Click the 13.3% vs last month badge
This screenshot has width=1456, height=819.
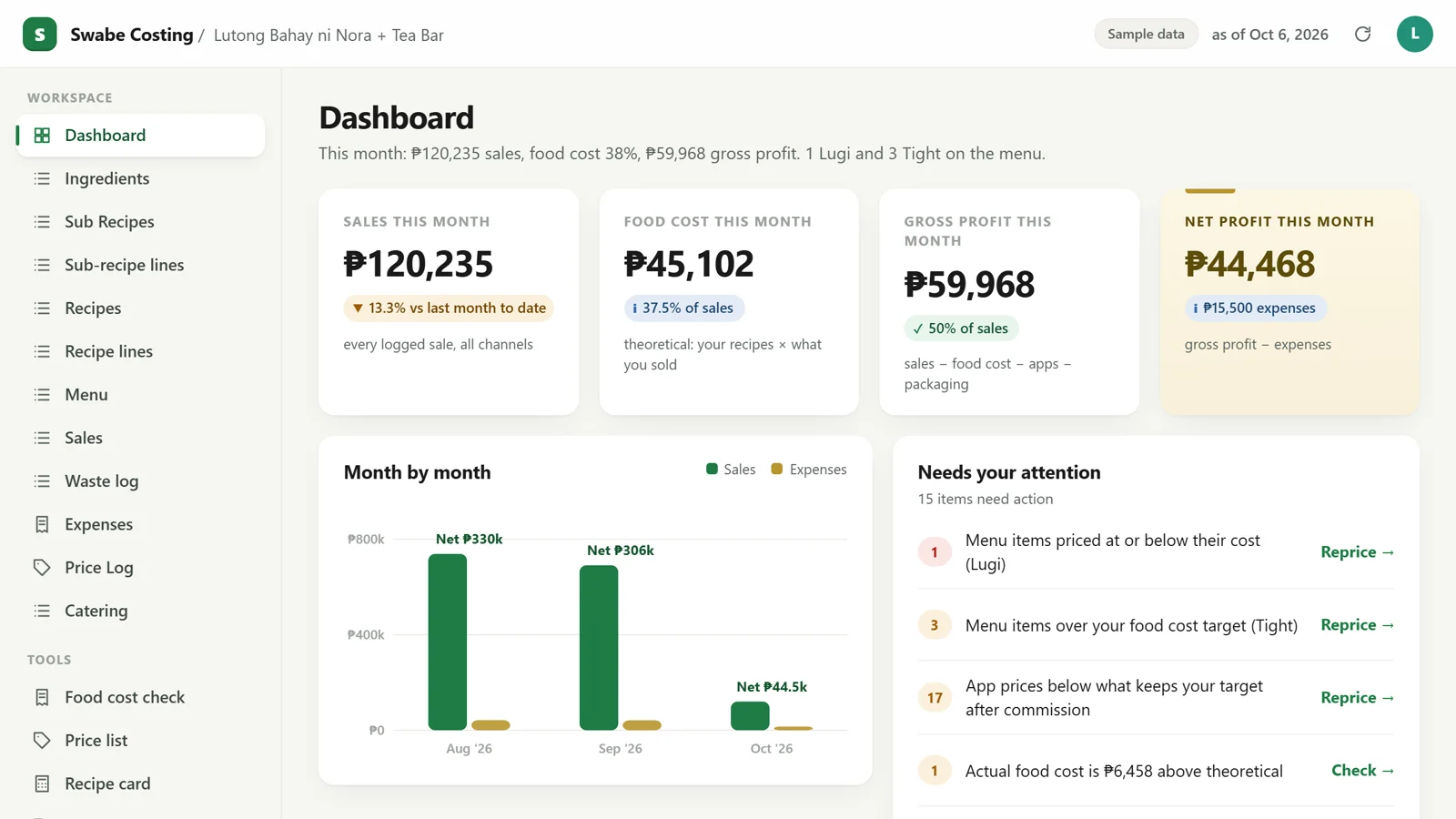[449, 308]
